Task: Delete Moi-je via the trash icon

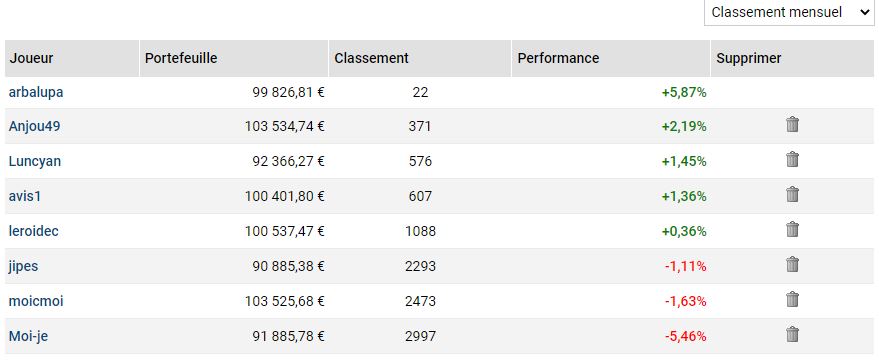Action: pos(792,335)
